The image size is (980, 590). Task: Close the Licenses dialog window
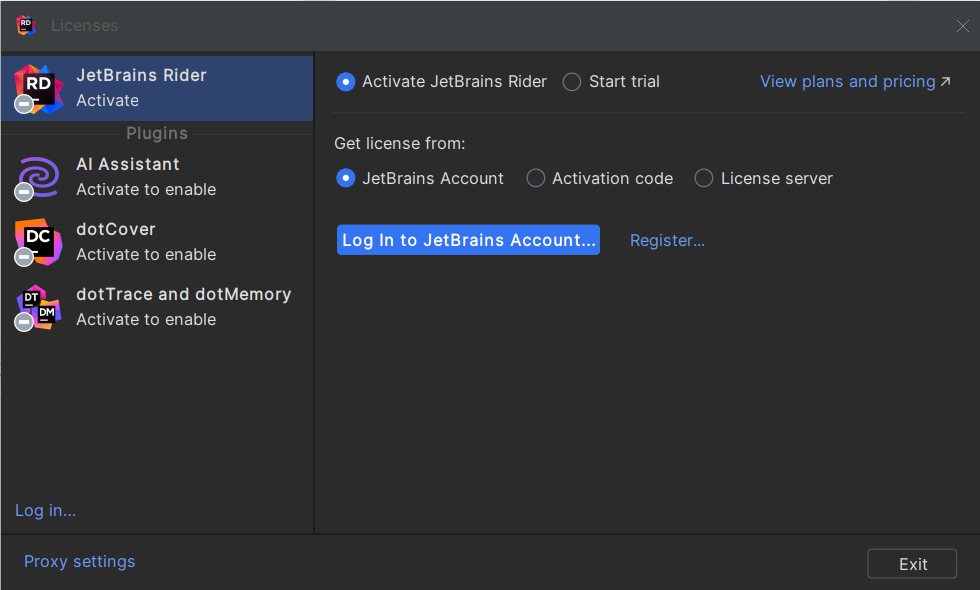(x=962, y=26)
